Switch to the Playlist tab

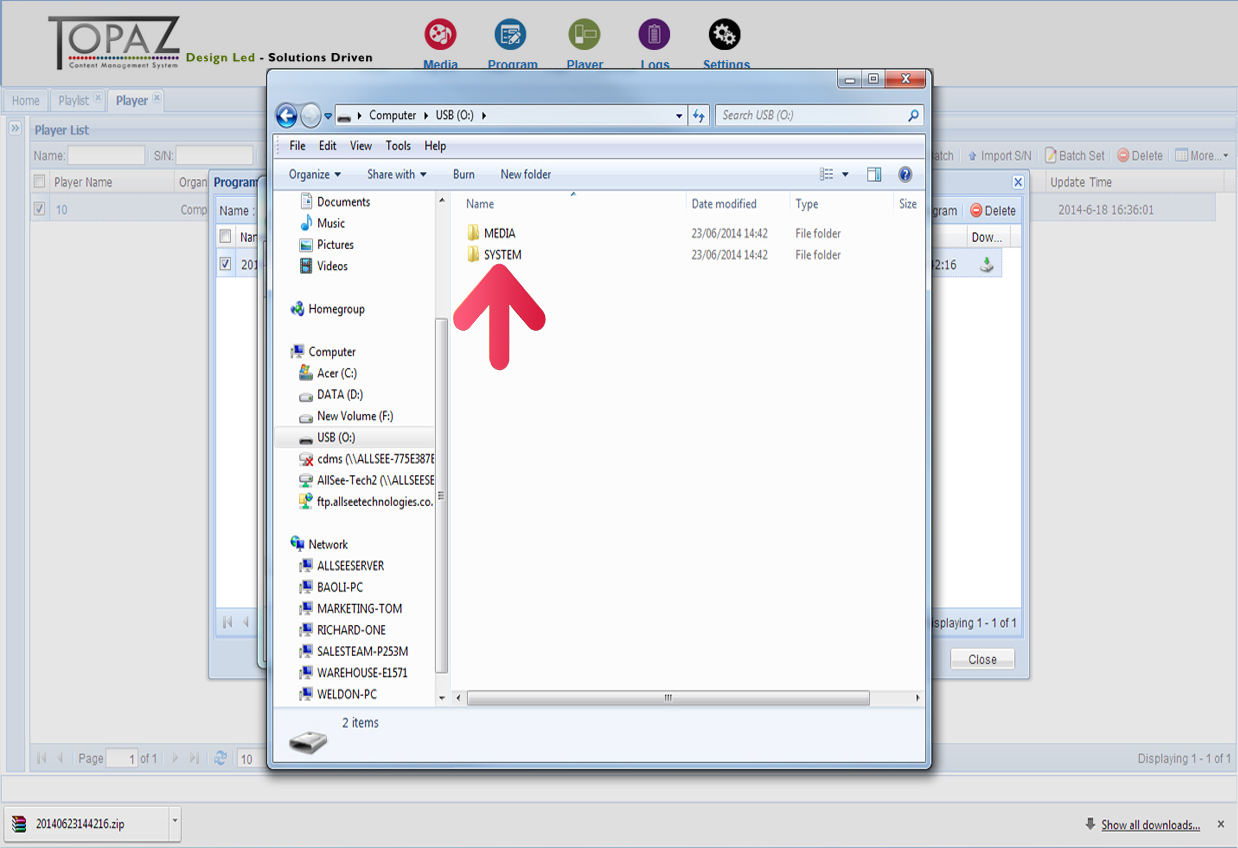(x=74, y=101)
